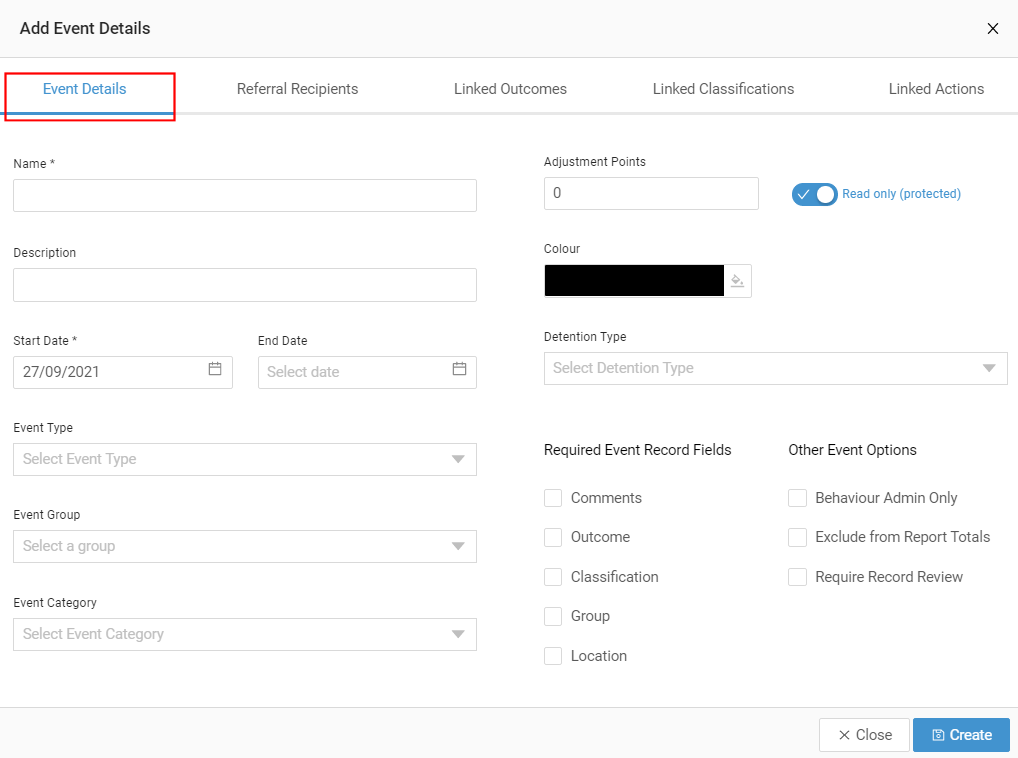Tick the Comments checkbox
This screenshot has height=758, width=1018.
(552, 498)
